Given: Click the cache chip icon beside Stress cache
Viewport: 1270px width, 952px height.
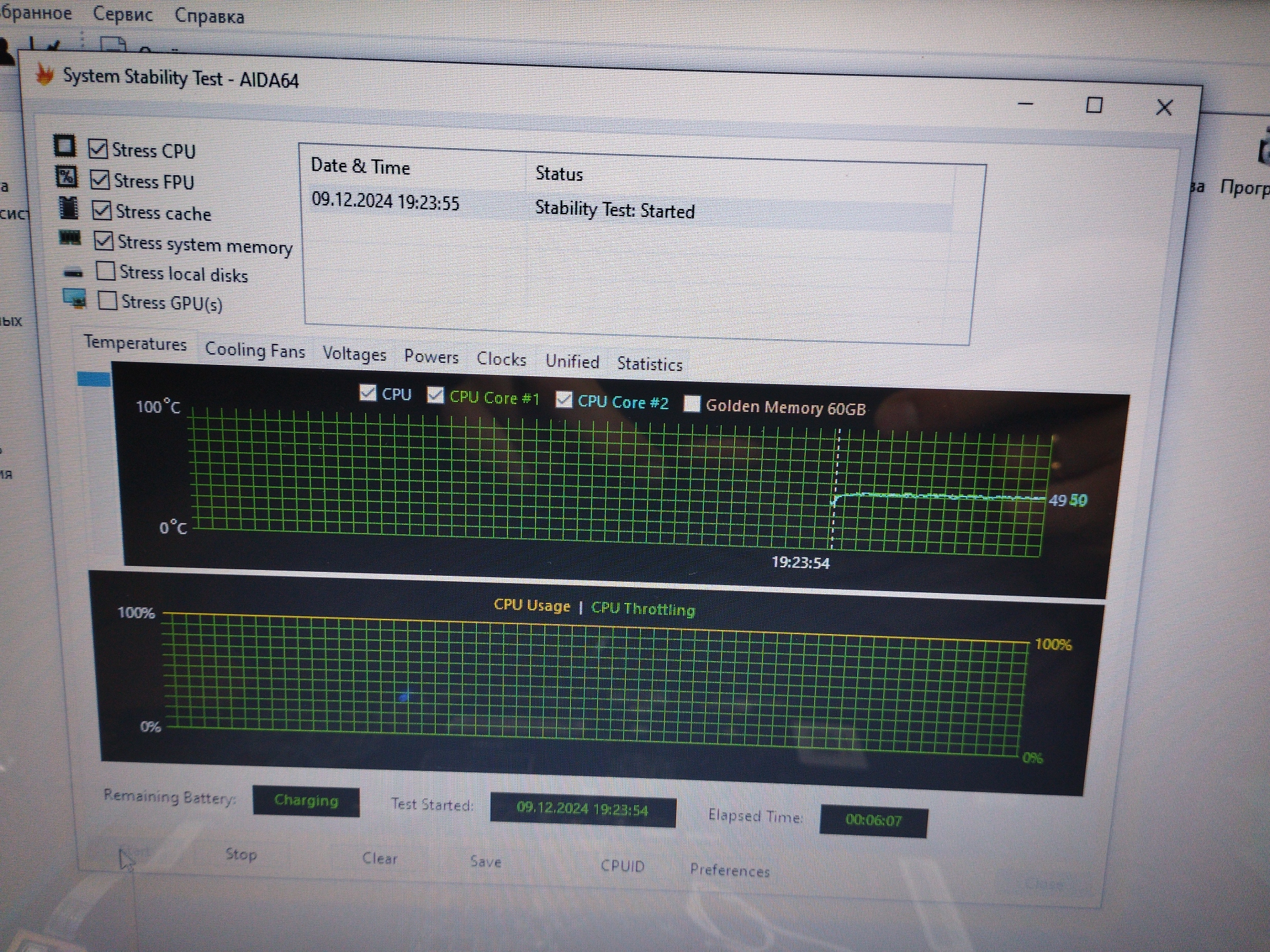Looking at the screenshot, I should tap(68, 208).
